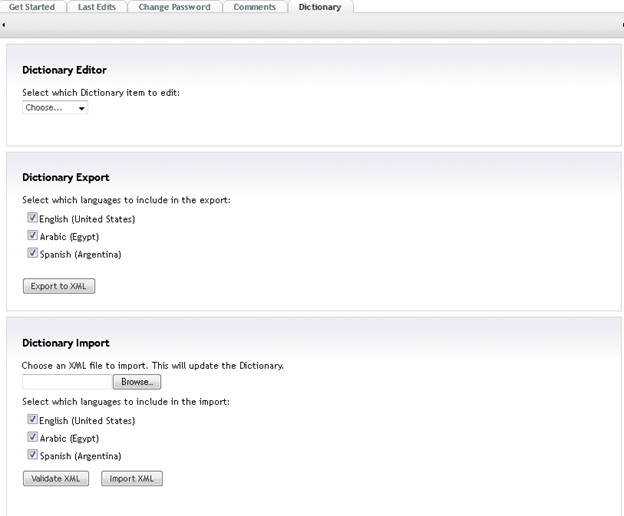Toggle Spanish (Argentina) in import languages
This screenshot has height=516, width=624.
pos(33,456)
